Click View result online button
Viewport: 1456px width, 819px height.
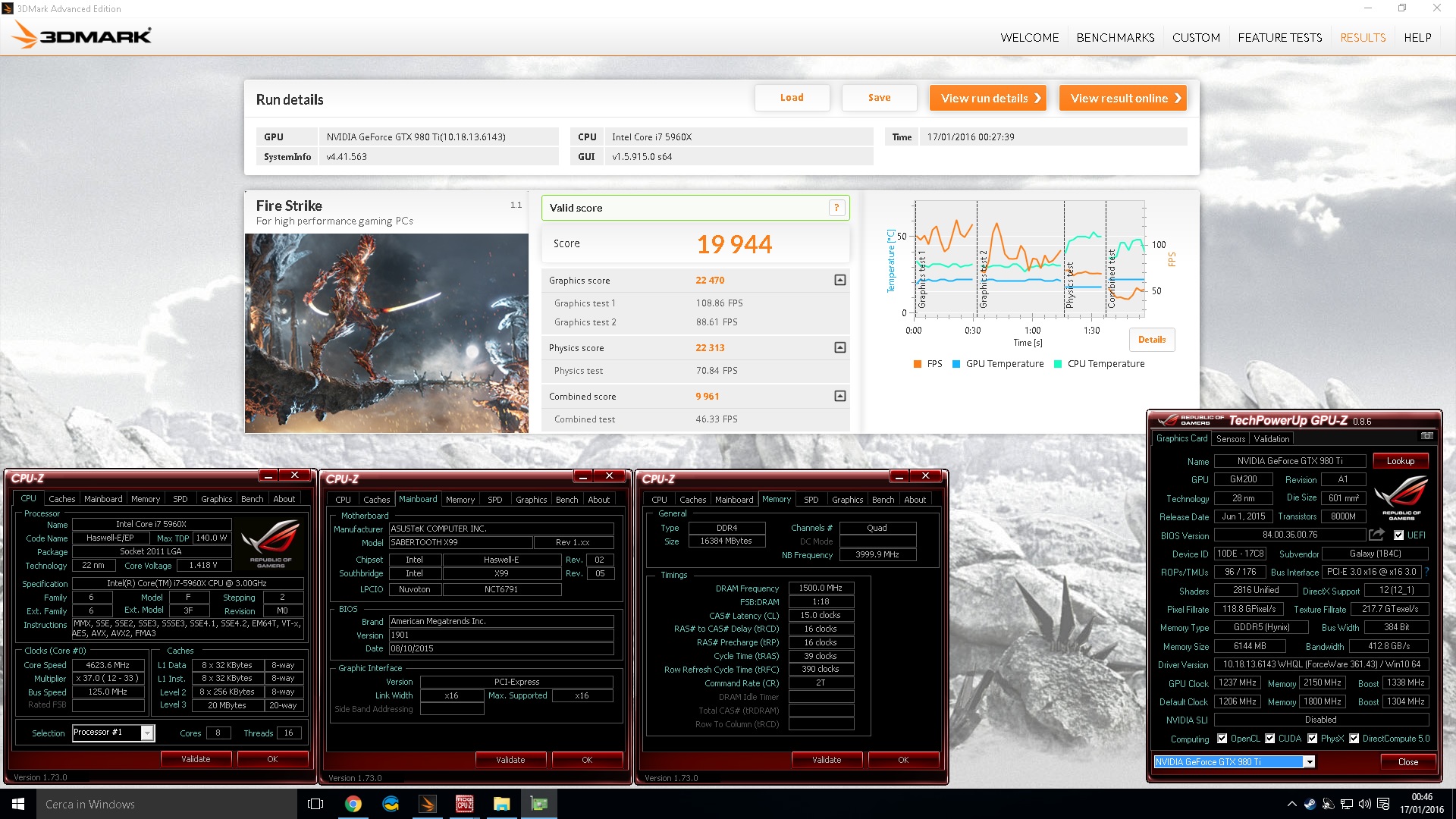pos(1122,98)
